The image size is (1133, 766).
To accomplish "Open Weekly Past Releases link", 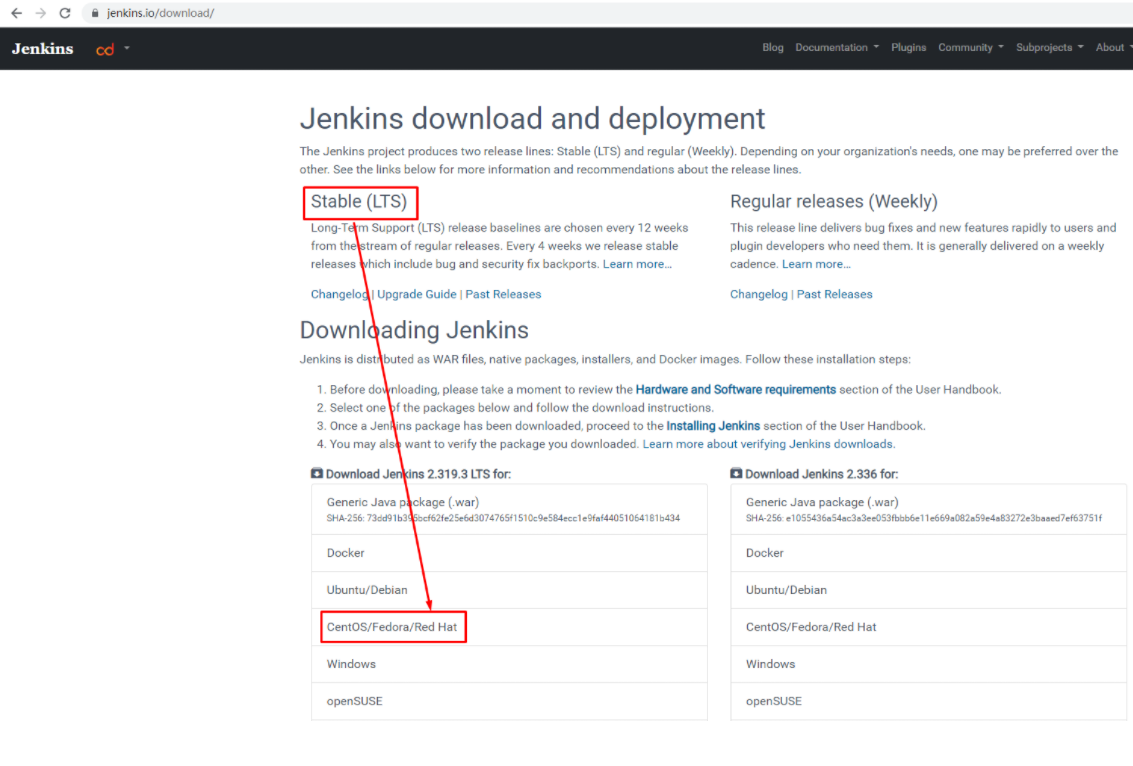I will (835, 294).
